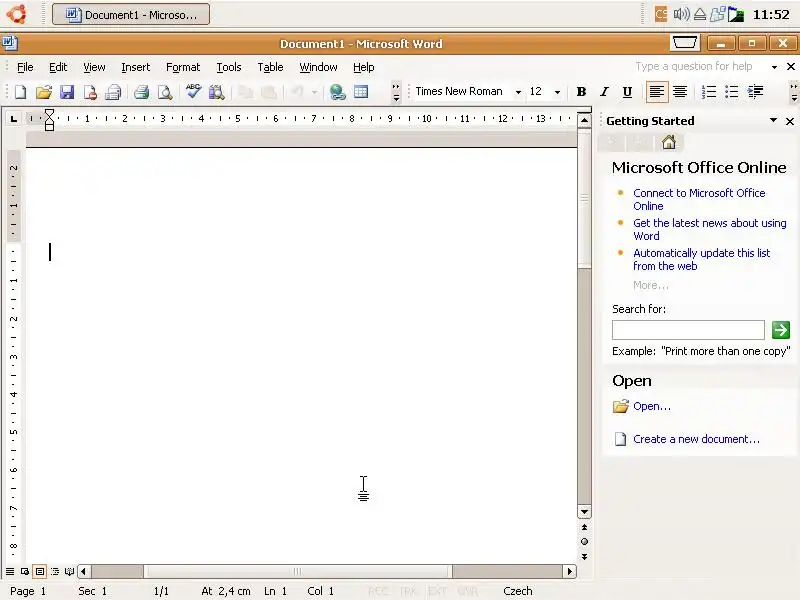Image resolution: width=800 pixels, height=600 pixels.
Task: Click Automatically update this list link
Action: click(702, 260)
